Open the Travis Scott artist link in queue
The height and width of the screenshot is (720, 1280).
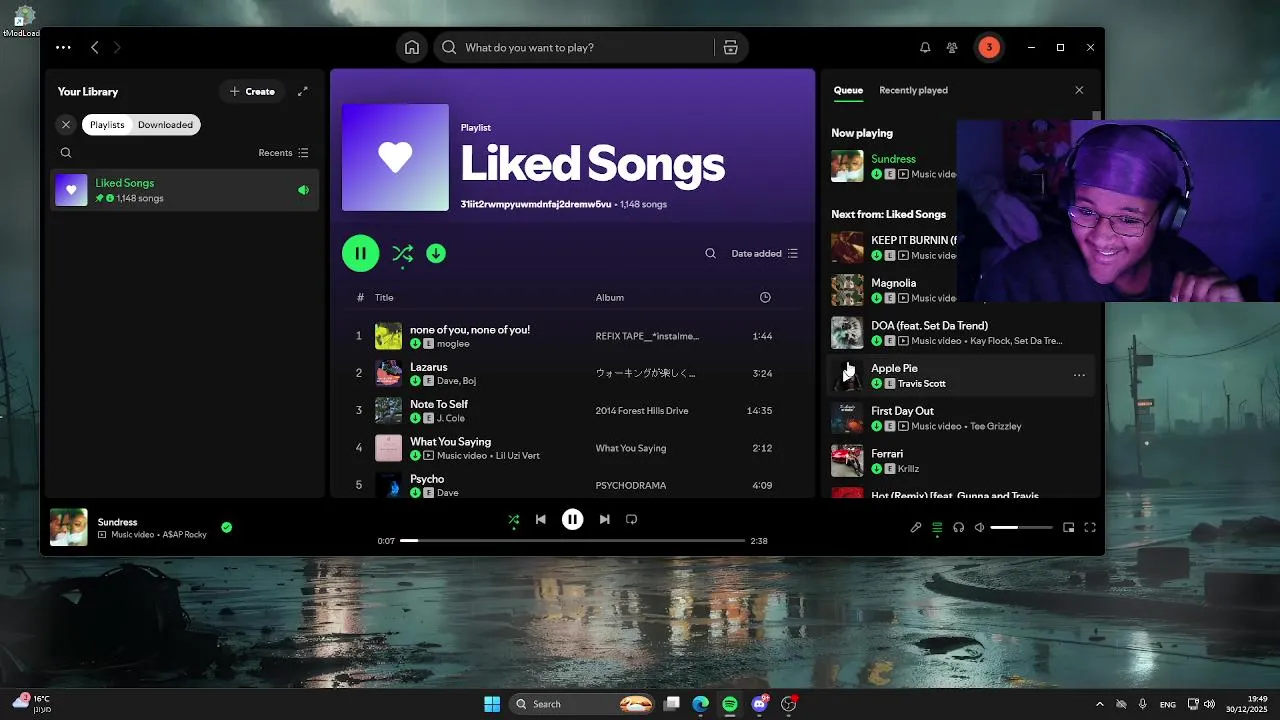[921, 384]
